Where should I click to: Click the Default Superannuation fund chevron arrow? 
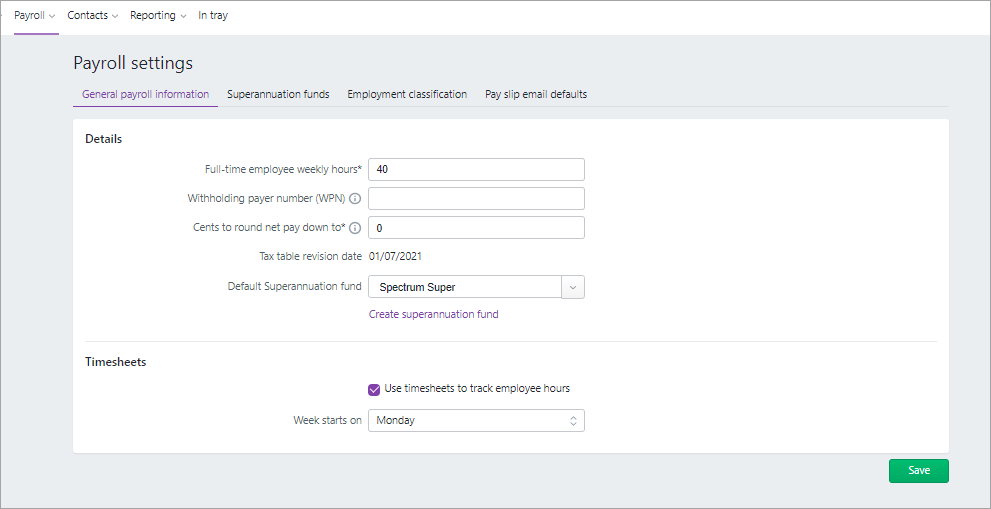tap(573, 287)
